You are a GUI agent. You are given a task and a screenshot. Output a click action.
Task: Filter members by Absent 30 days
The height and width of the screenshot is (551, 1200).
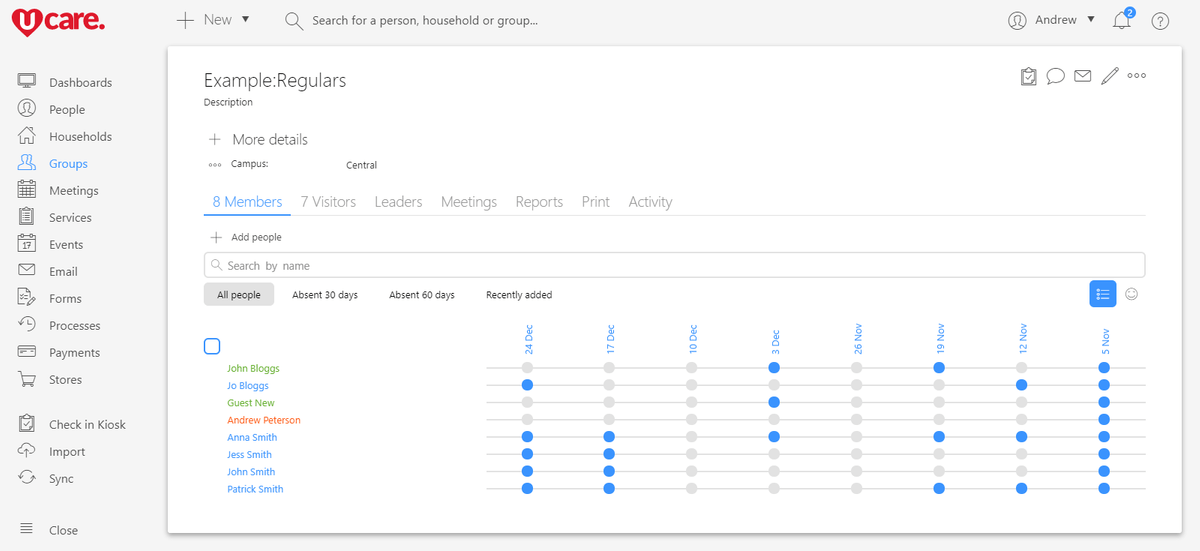(325, 295)
